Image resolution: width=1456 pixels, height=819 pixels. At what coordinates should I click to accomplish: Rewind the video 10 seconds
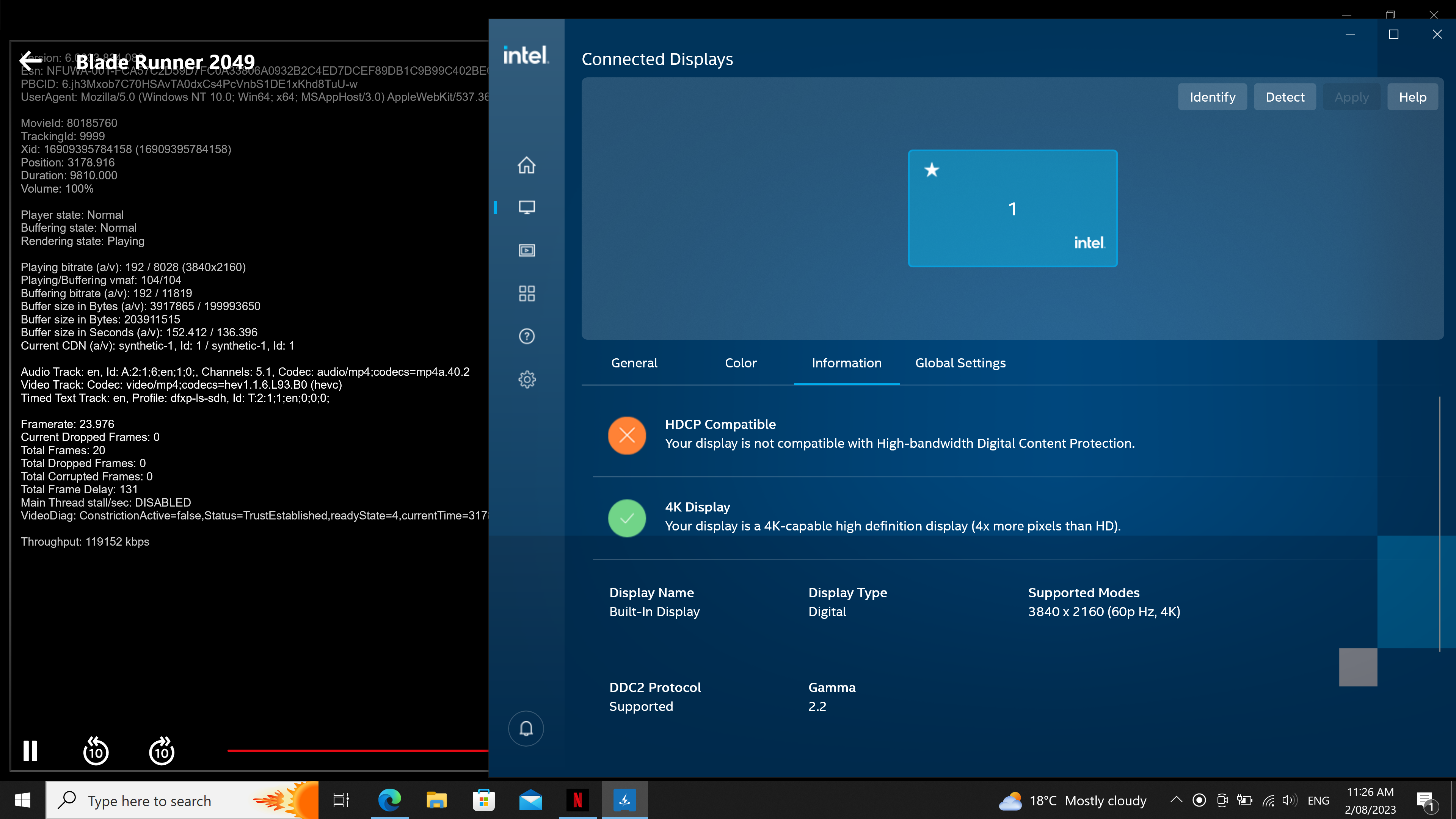click(x=96, y=751)
